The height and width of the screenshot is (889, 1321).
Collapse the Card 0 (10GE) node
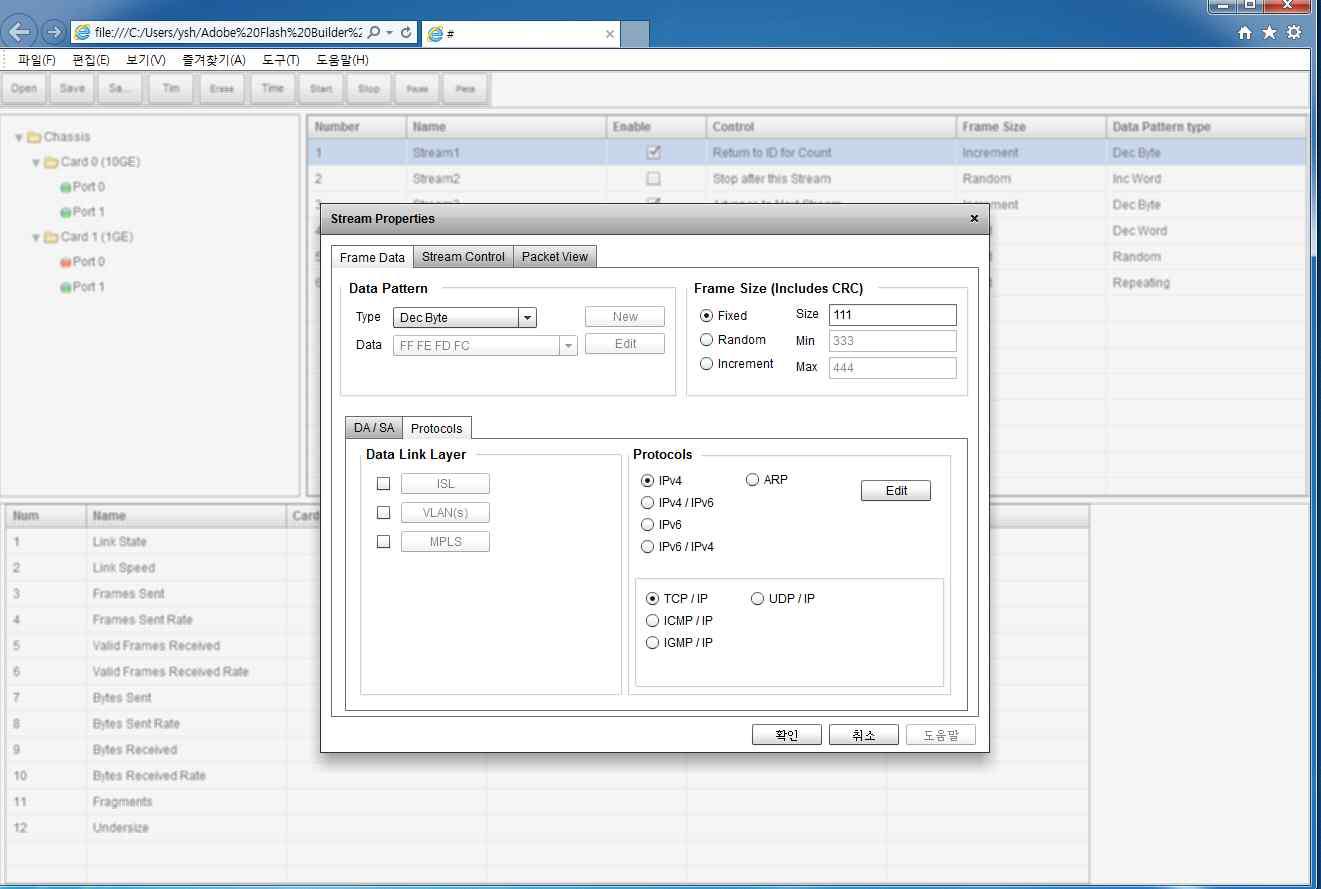(36, 162)
